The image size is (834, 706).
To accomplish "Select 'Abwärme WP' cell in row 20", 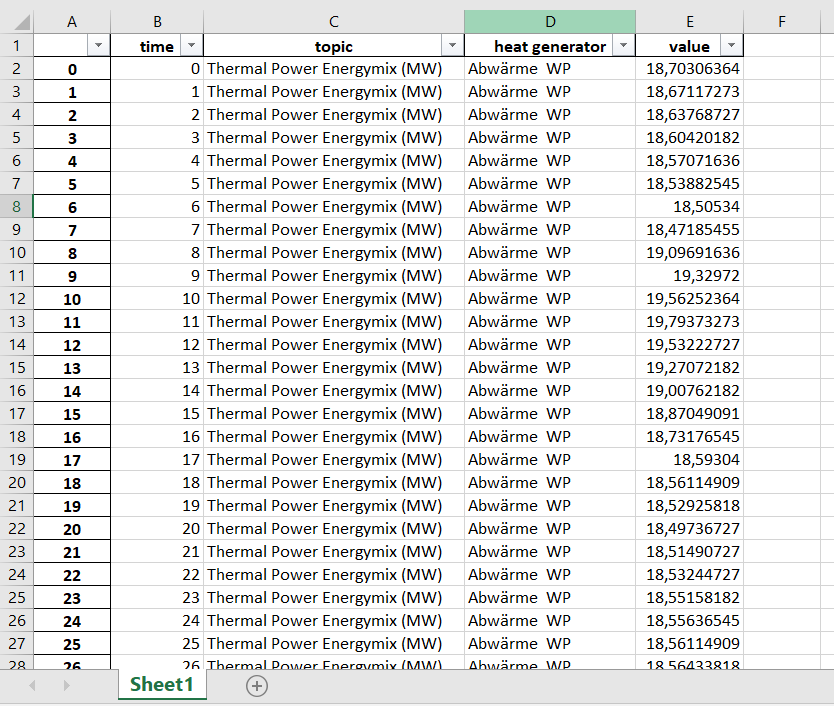I will [550, 483].
